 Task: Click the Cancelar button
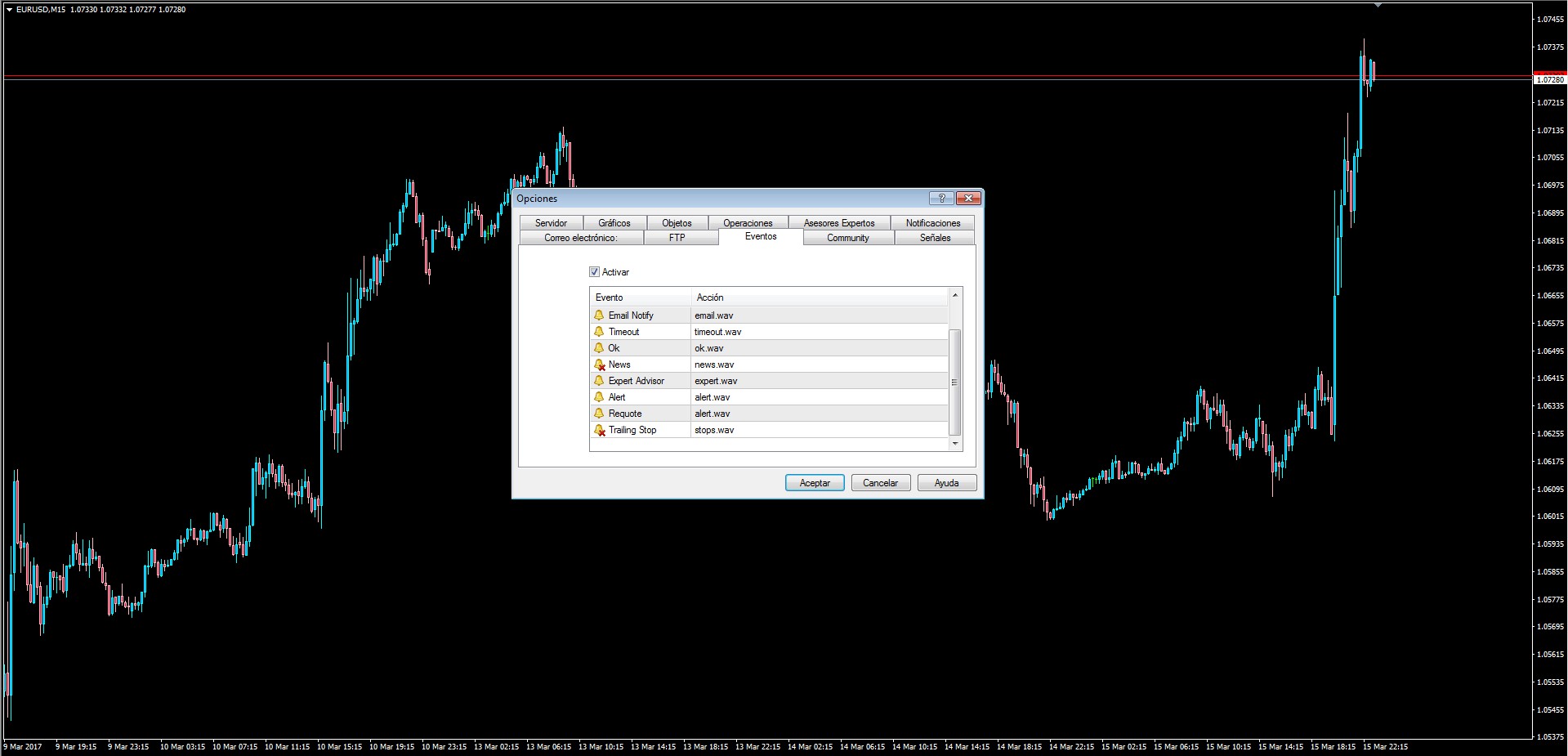point(881,483)
